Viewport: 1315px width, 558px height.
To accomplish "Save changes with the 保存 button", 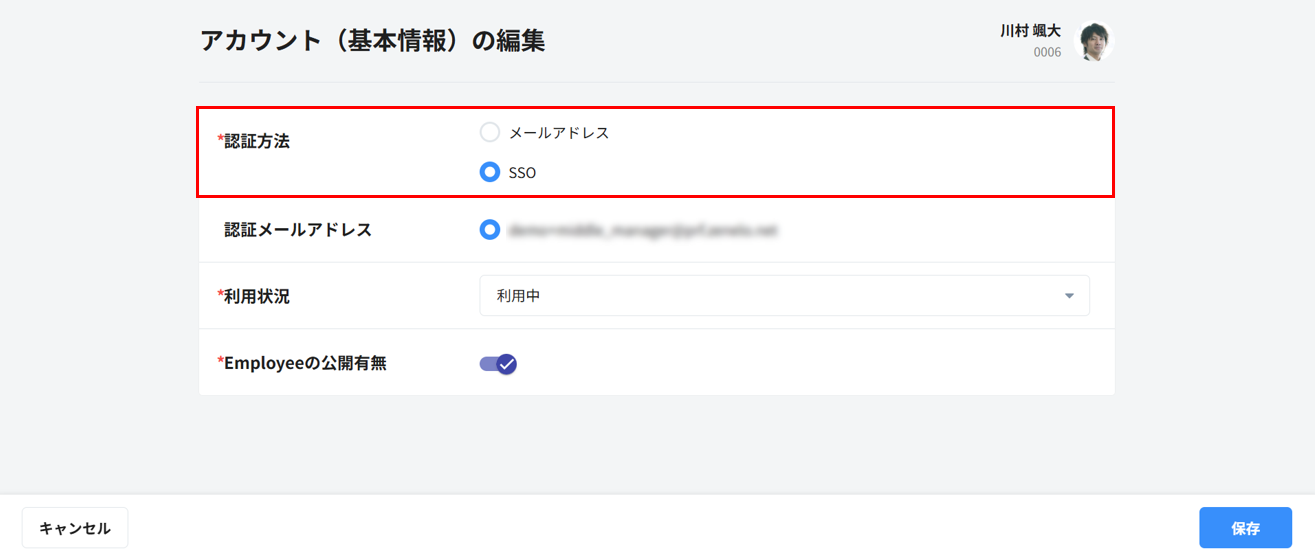I will coord(1245,528).
